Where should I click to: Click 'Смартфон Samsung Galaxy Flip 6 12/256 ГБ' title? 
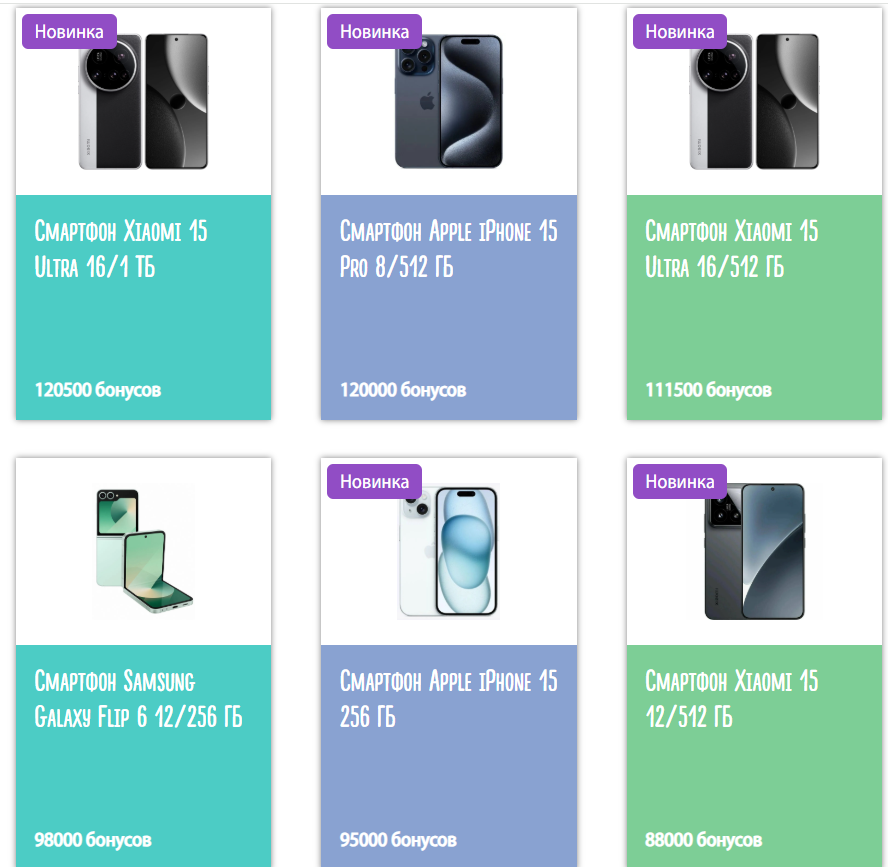(x=138, y=699)
